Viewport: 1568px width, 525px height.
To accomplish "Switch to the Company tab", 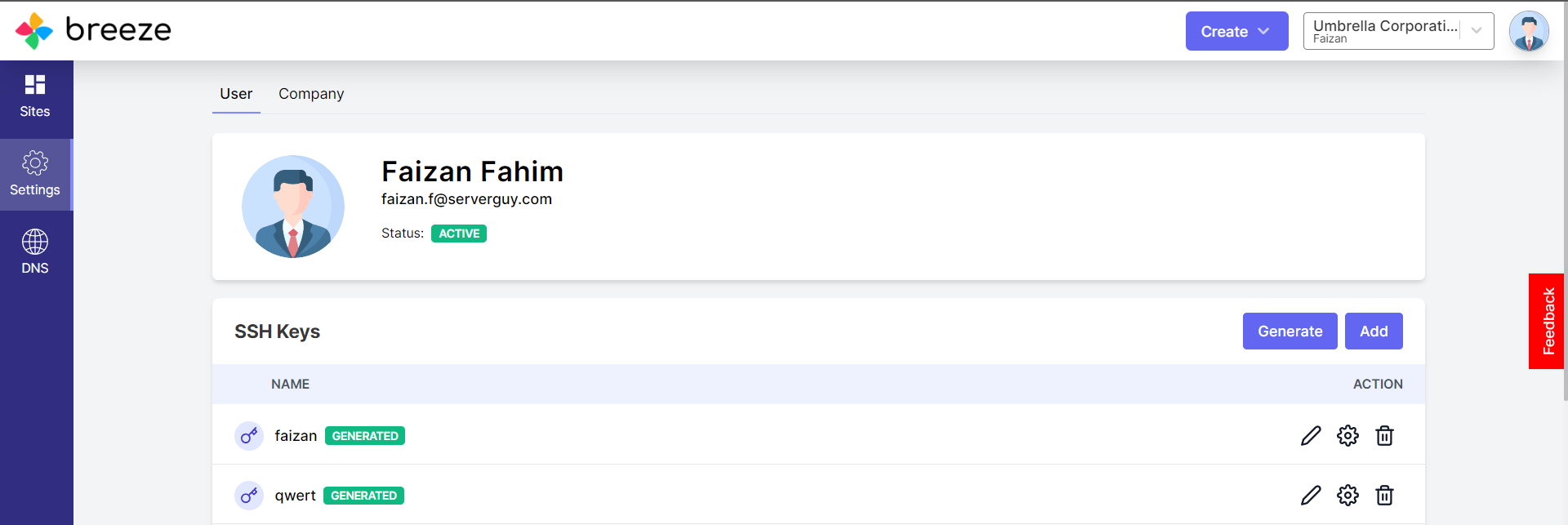I will [311, 94].
